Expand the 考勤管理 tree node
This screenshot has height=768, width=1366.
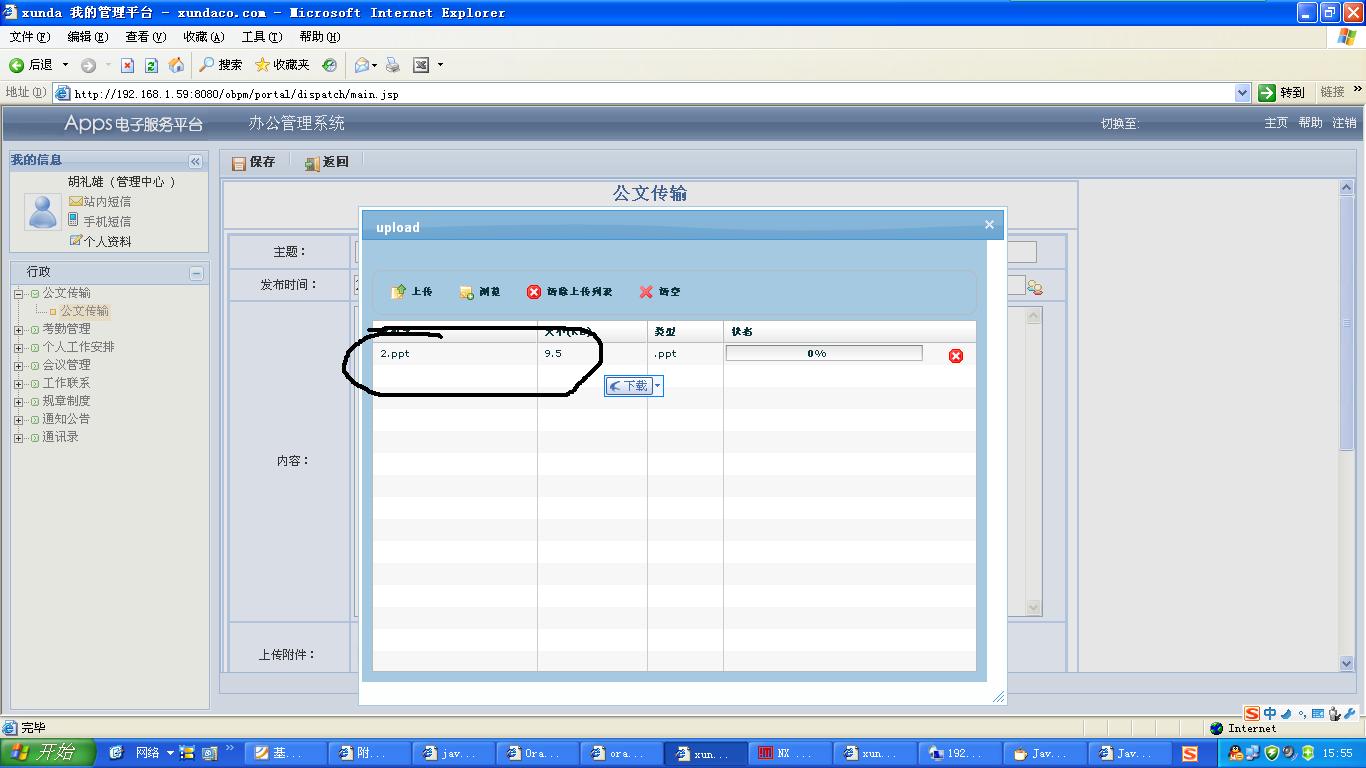19,330
